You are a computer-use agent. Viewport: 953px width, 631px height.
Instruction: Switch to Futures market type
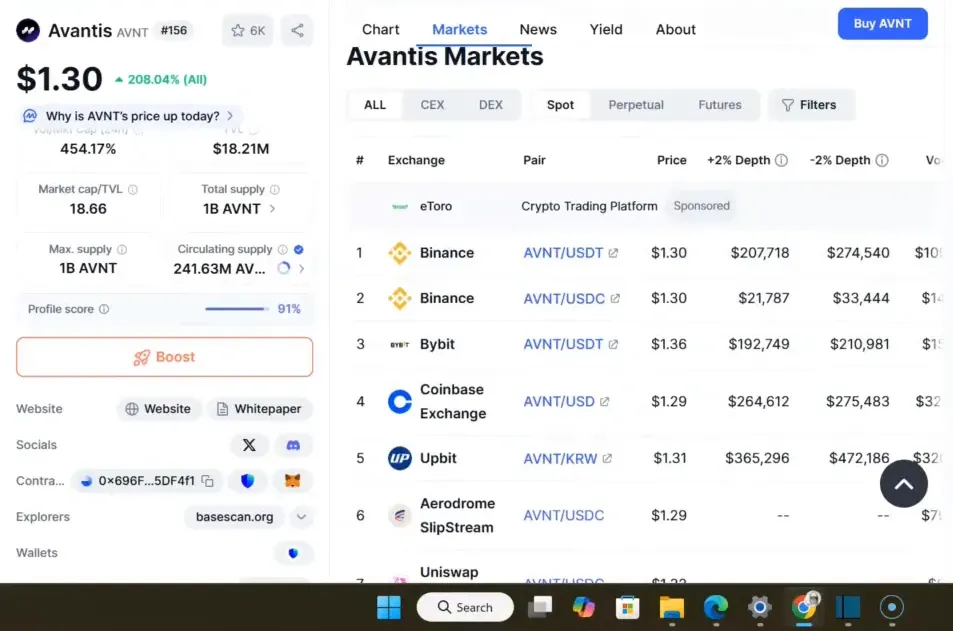tap(720, 105)
